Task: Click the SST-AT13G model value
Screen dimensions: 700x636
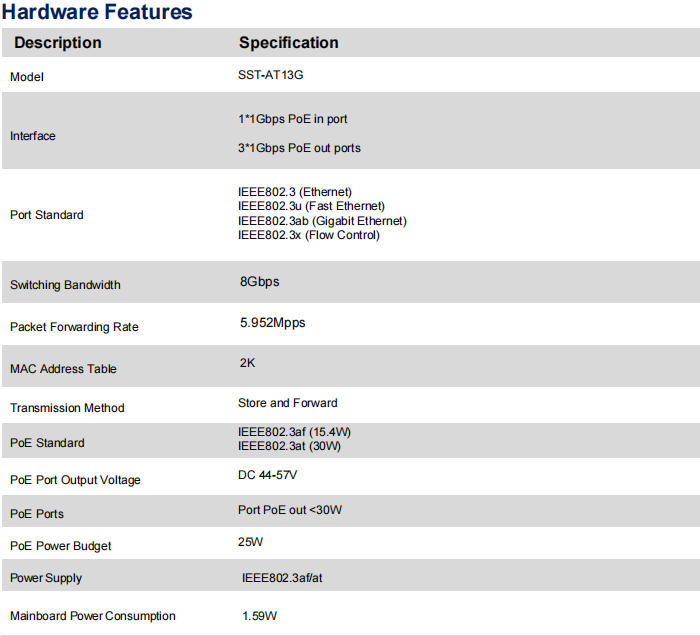Action: 272,75
